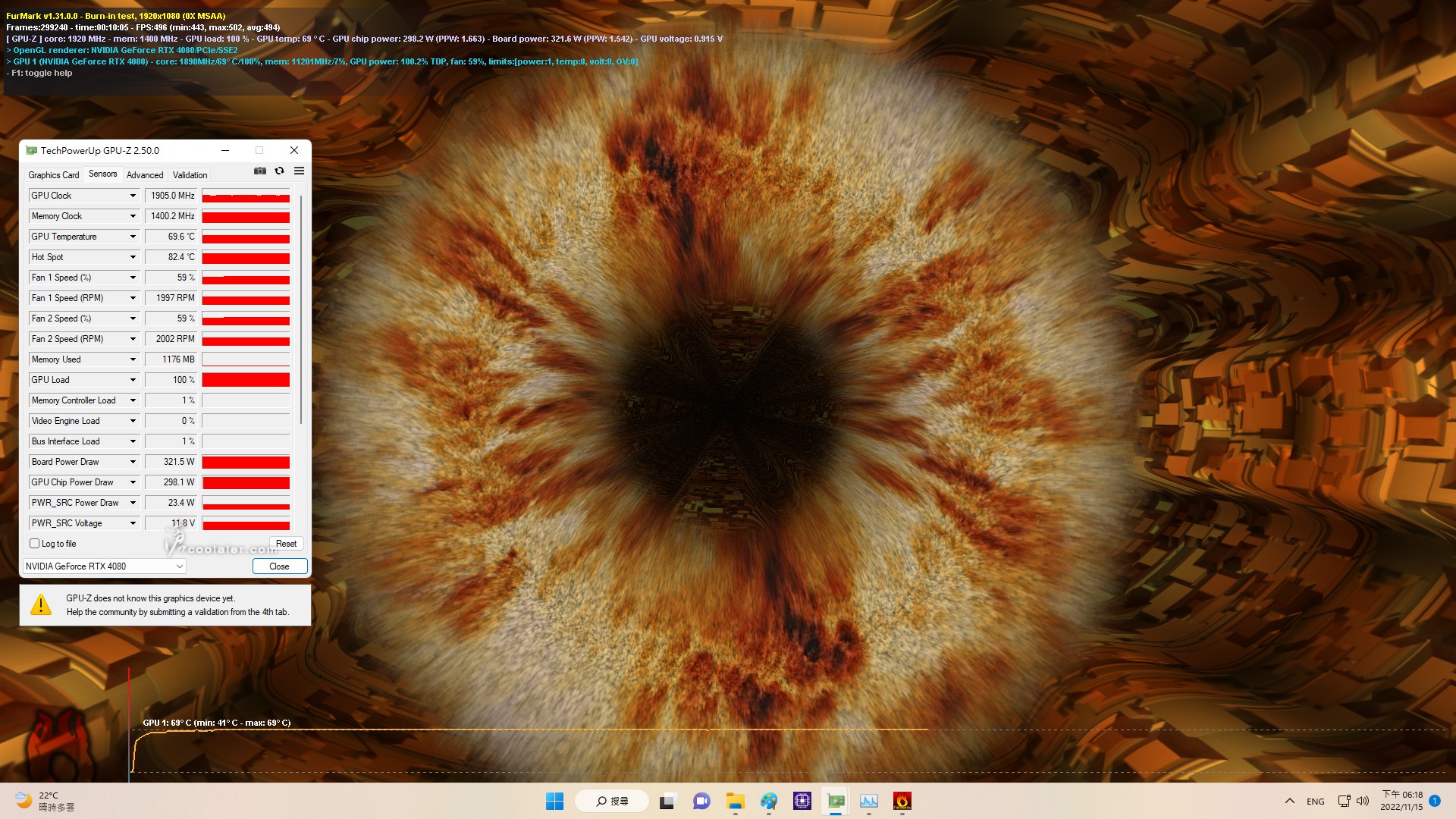Open the clock and date flyout
This screenshot has width=1456, height=819.
(x=1401, y=801)
